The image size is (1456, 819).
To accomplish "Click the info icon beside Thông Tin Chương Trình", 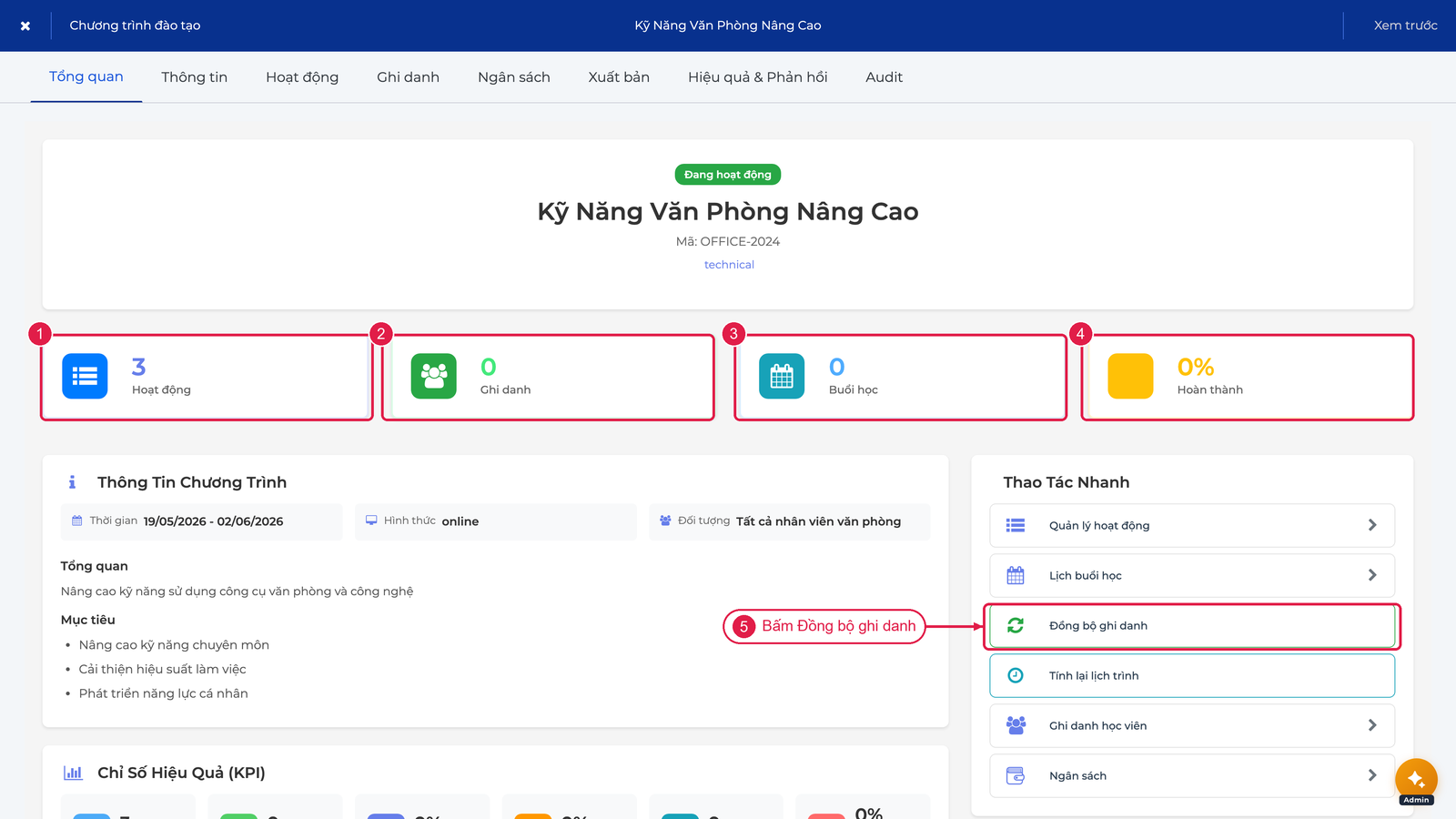I will 72,482.
